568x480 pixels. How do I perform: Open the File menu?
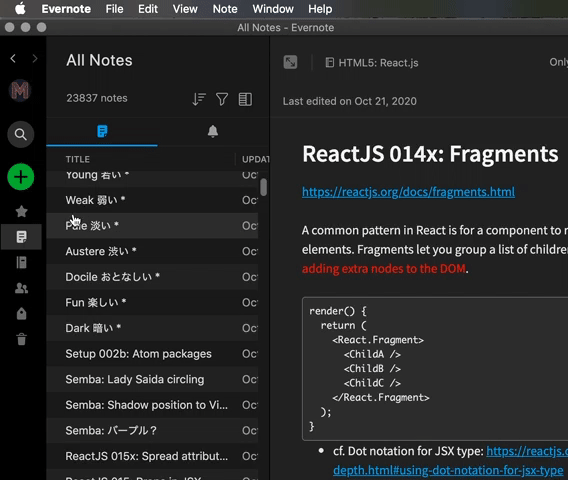click(114, 9)
